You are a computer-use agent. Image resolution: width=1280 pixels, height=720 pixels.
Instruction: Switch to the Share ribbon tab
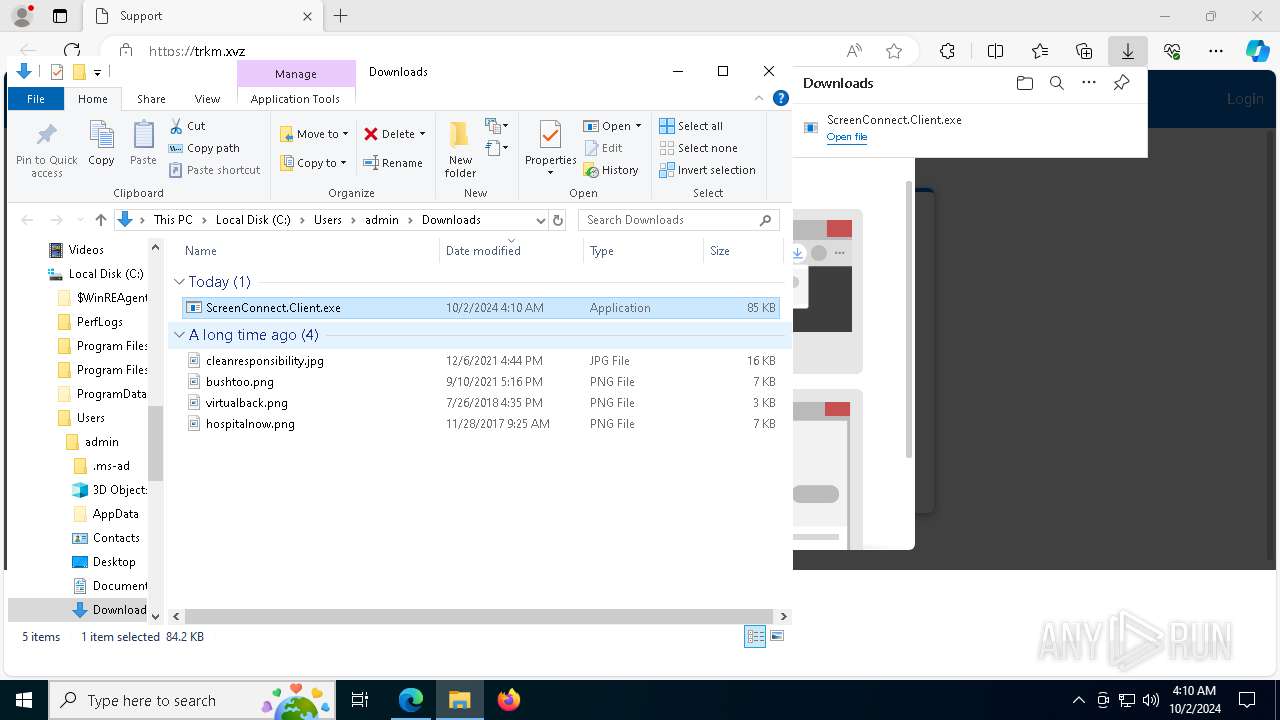pos(151,99)
